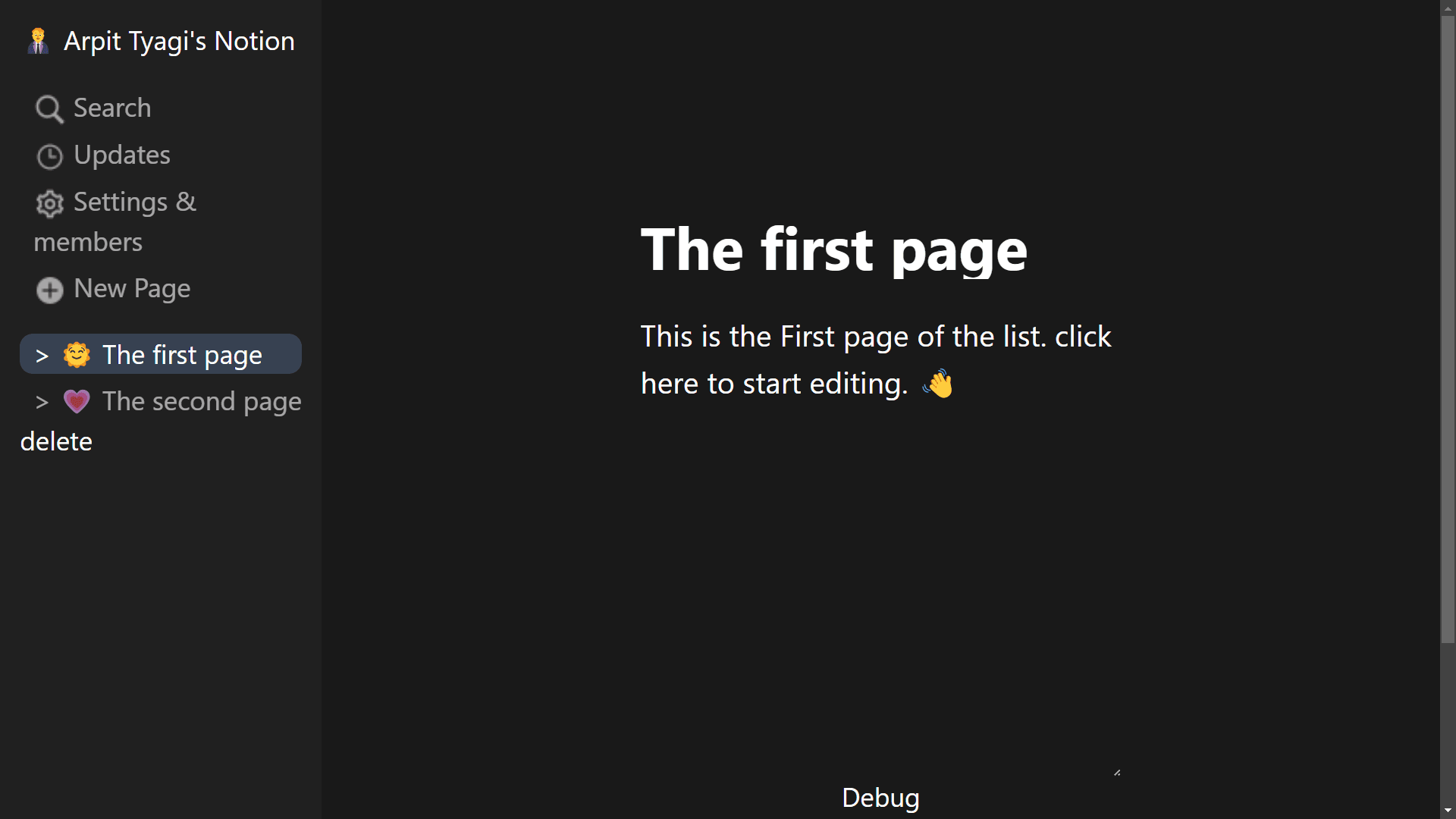Screen dimensions: 1456x819
Task: Click the New Page plus icon
Action: (x=50, y=289)
